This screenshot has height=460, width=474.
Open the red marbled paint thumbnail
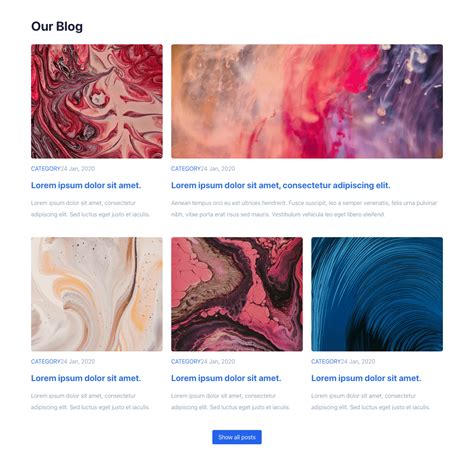coord(97,101)
